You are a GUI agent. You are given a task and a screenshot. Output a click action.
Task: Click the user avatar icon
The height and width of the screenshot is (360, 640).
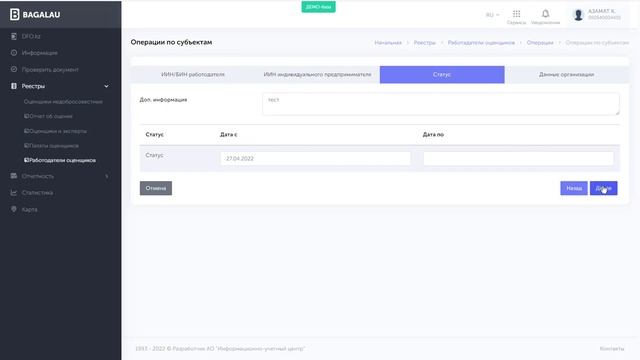click(578, 15)
